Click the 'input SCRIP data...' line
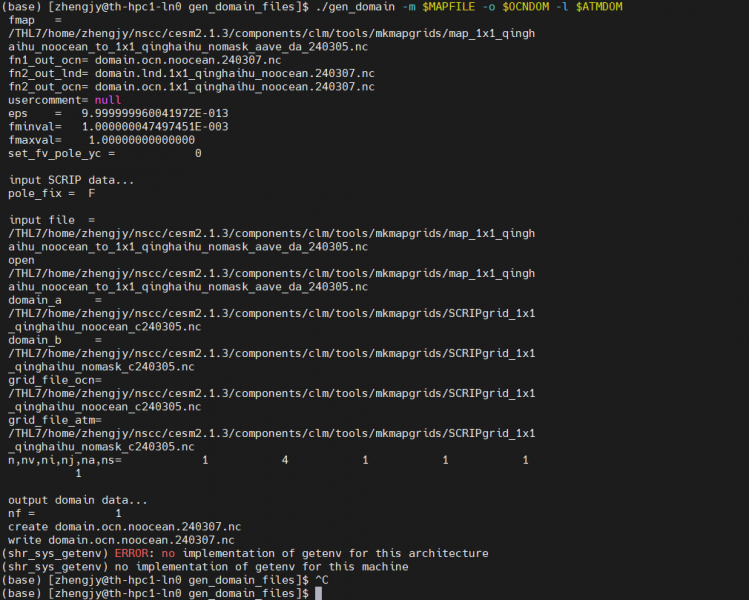Screen dimensions: 749x600 pyautogui.click(x=71, y=180)
